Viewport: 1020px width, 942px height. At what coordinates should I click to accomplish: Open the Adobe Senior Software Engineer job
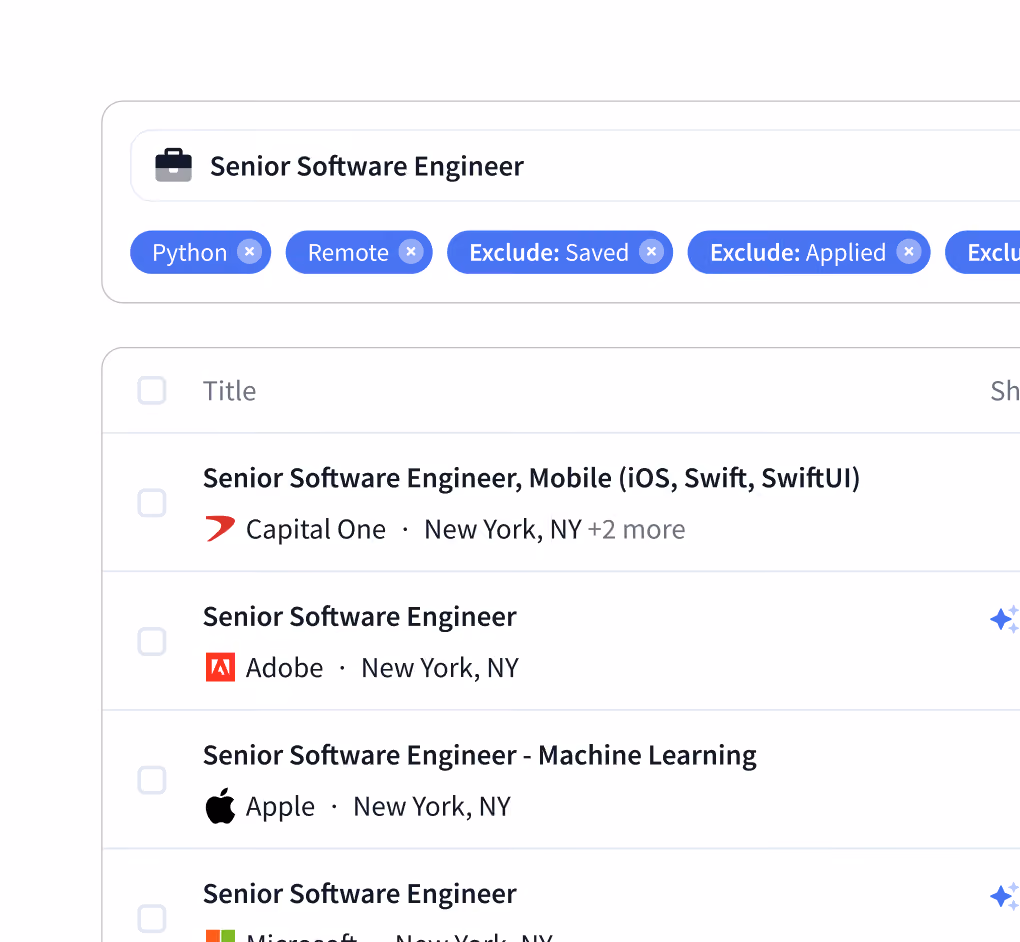[x=360, y=617]
